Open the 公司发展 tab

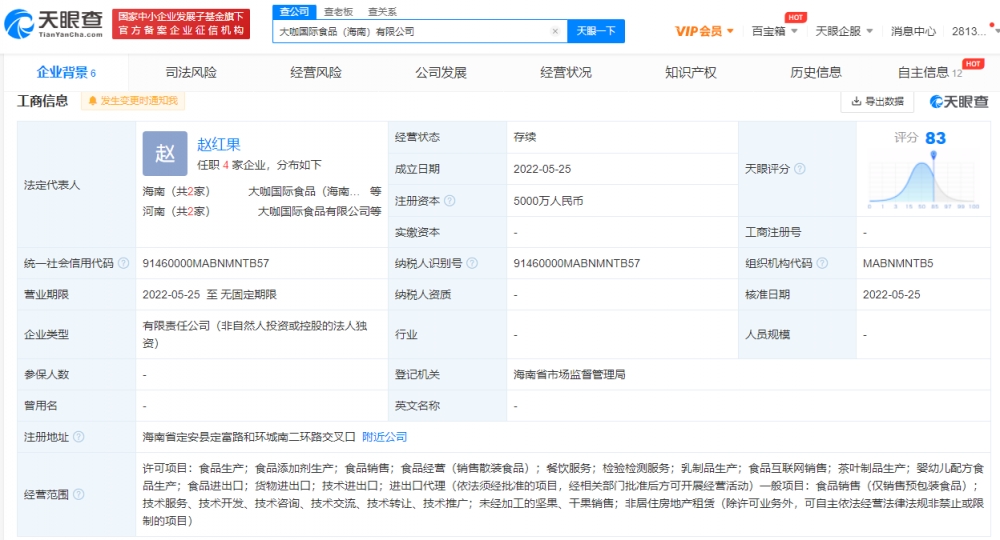coord(441,73)
